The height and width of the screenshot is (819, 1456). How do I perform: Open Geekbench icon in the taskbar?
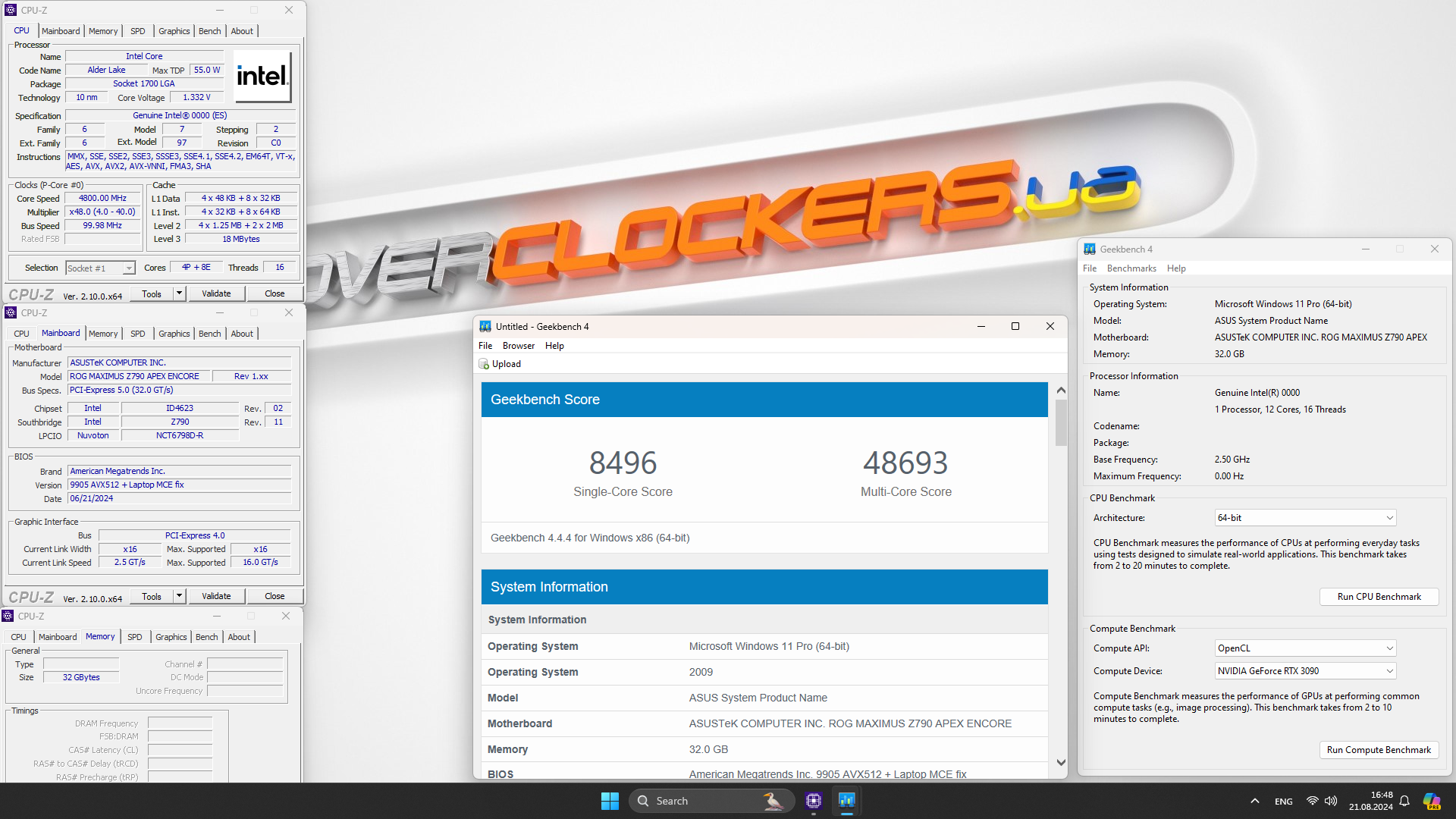[846, 801]
